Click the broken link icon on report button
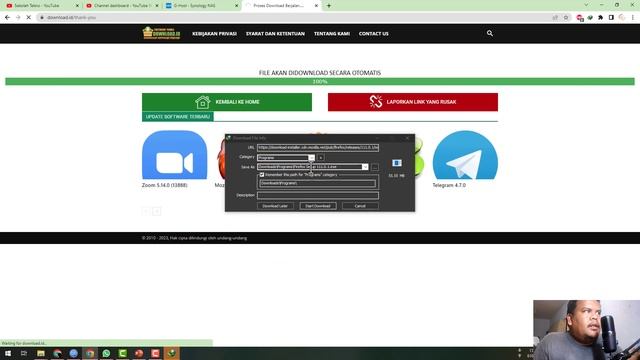The height and width of the screenshot is (360, 640). point(376,102)
